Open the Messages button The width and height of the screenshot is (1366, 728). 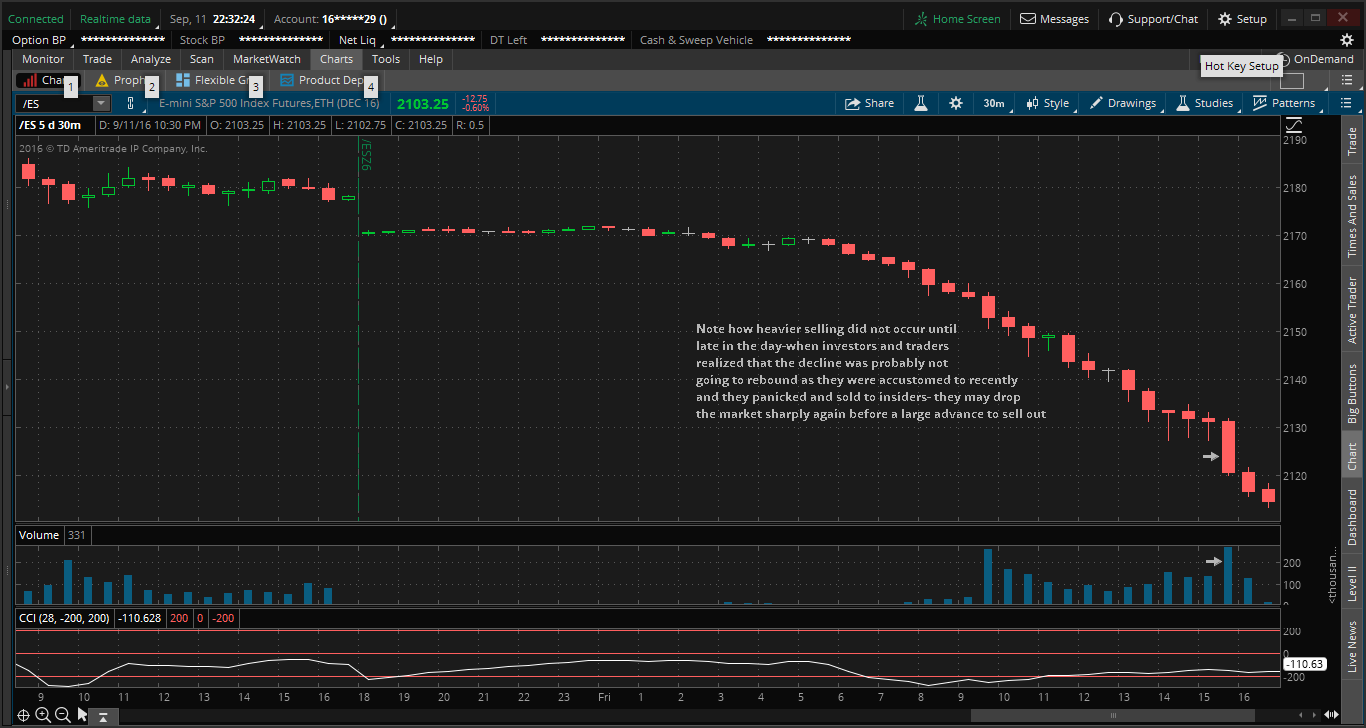point(1054,19)
